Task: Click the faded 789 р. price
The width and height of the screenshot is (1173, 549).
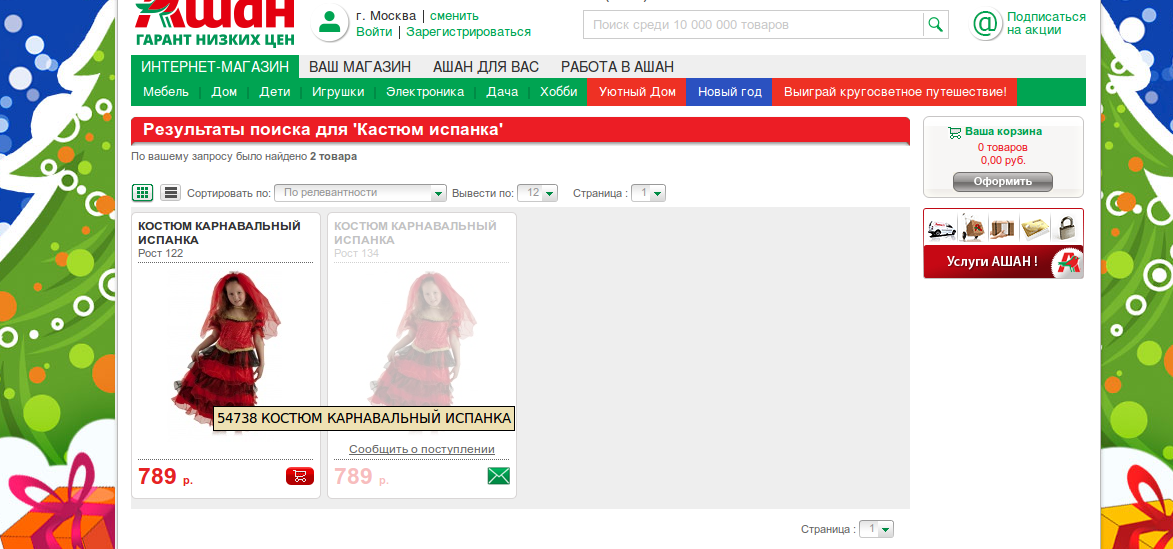Action: [x=361, y=476]
